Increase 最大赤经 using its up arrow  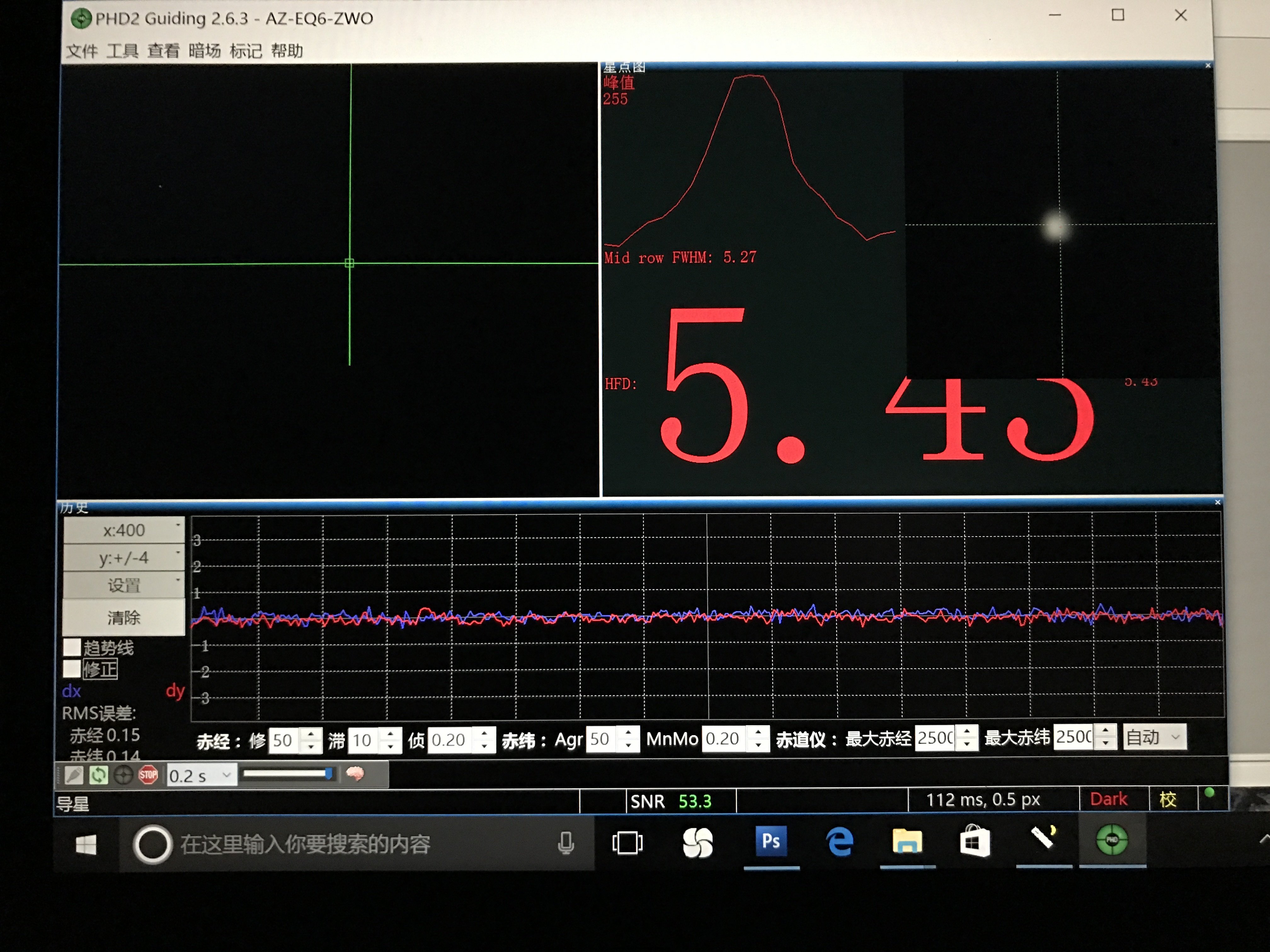click(967, 731)
